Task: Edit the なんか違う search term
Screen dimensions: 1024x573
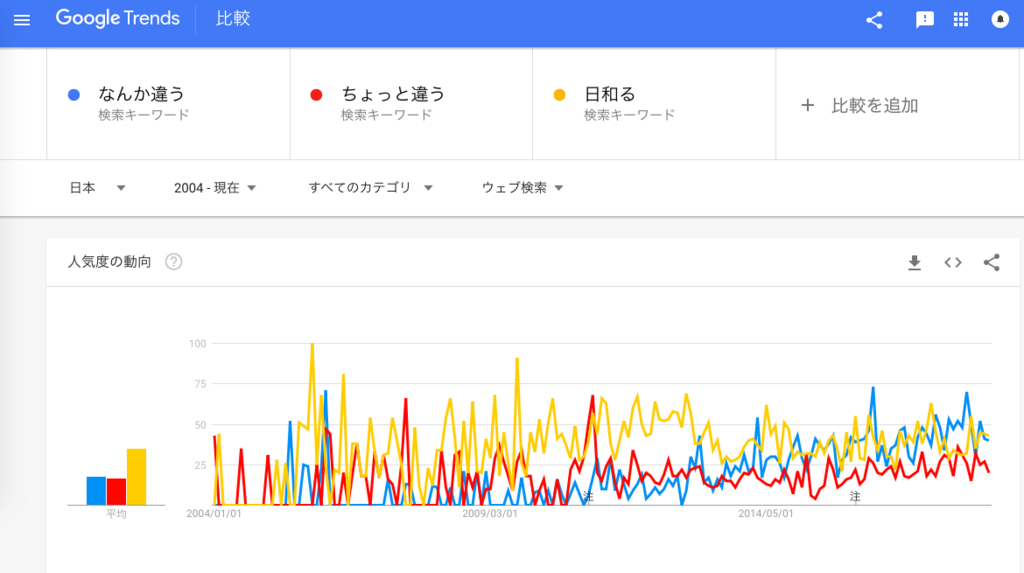Action: (141, 95)
